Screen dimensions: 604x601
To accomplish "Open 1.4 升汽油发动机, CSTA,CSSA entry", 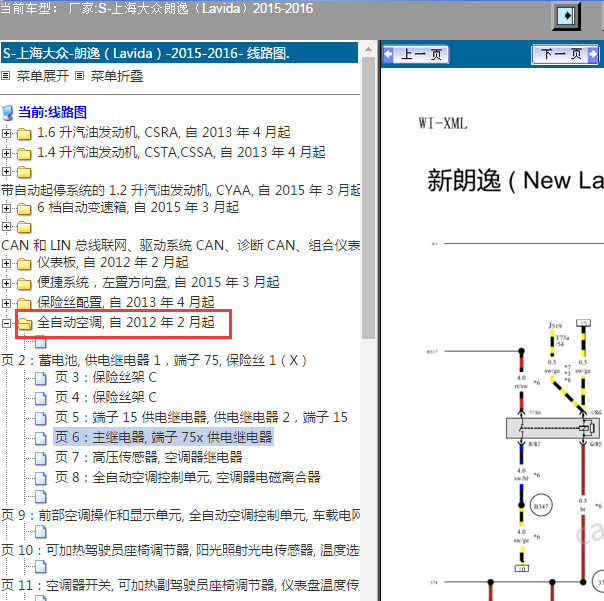I will point(181,152).
